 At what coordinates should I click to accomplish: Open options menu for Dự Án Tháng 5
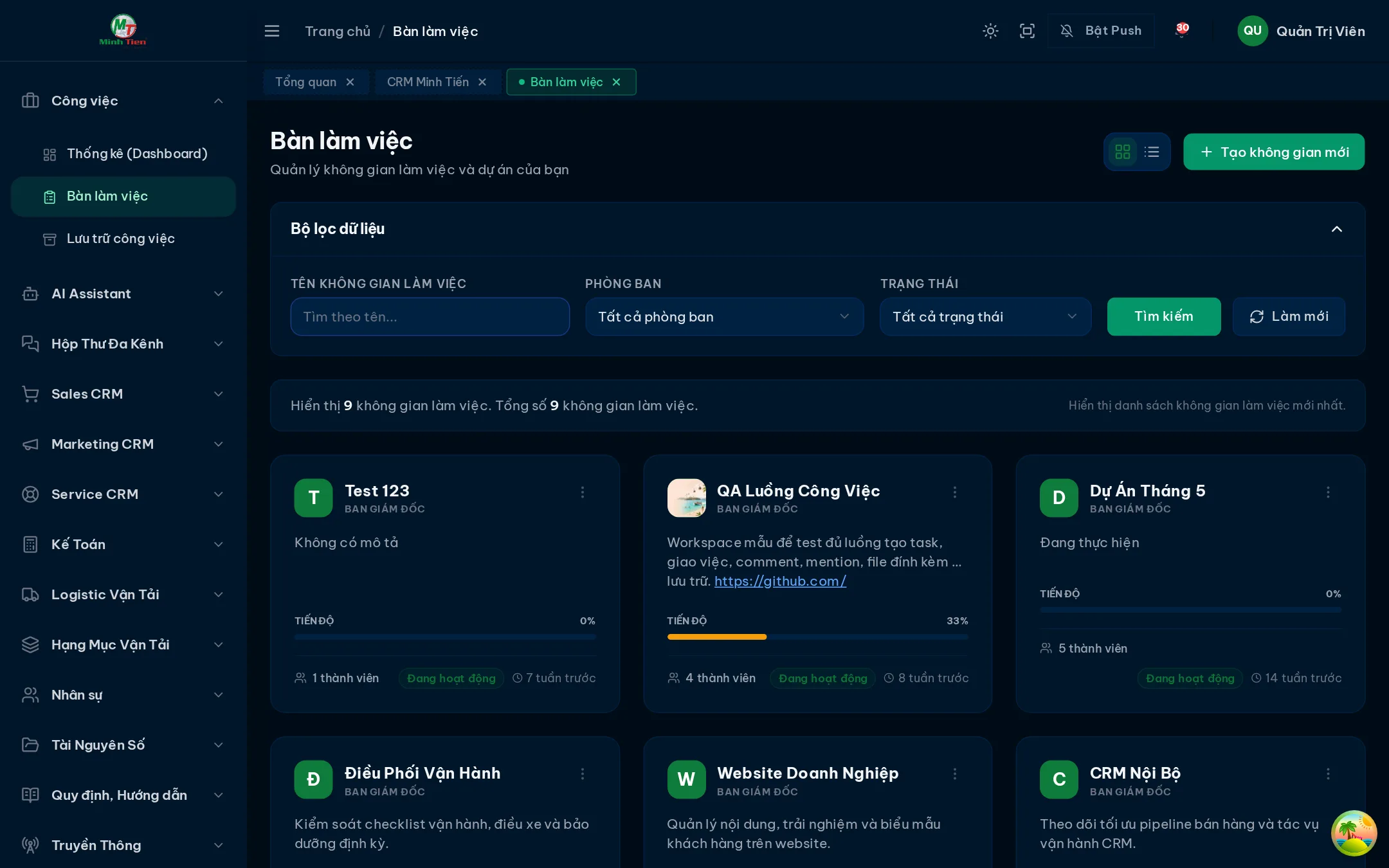pyautogui.click(x=1328, y=492)
